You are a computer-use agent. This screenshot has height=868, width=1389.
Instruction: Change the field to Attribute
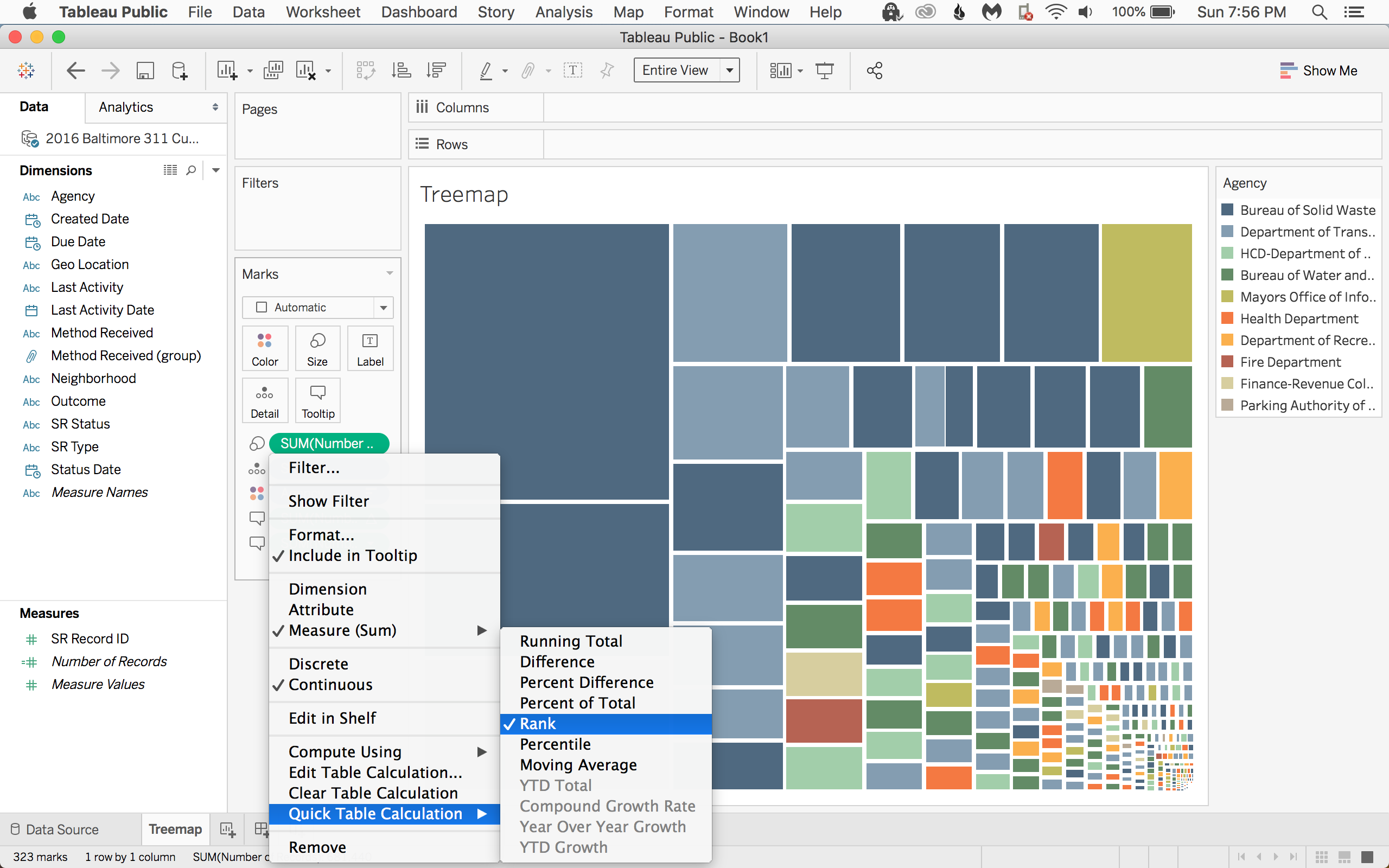click(384, 610)
